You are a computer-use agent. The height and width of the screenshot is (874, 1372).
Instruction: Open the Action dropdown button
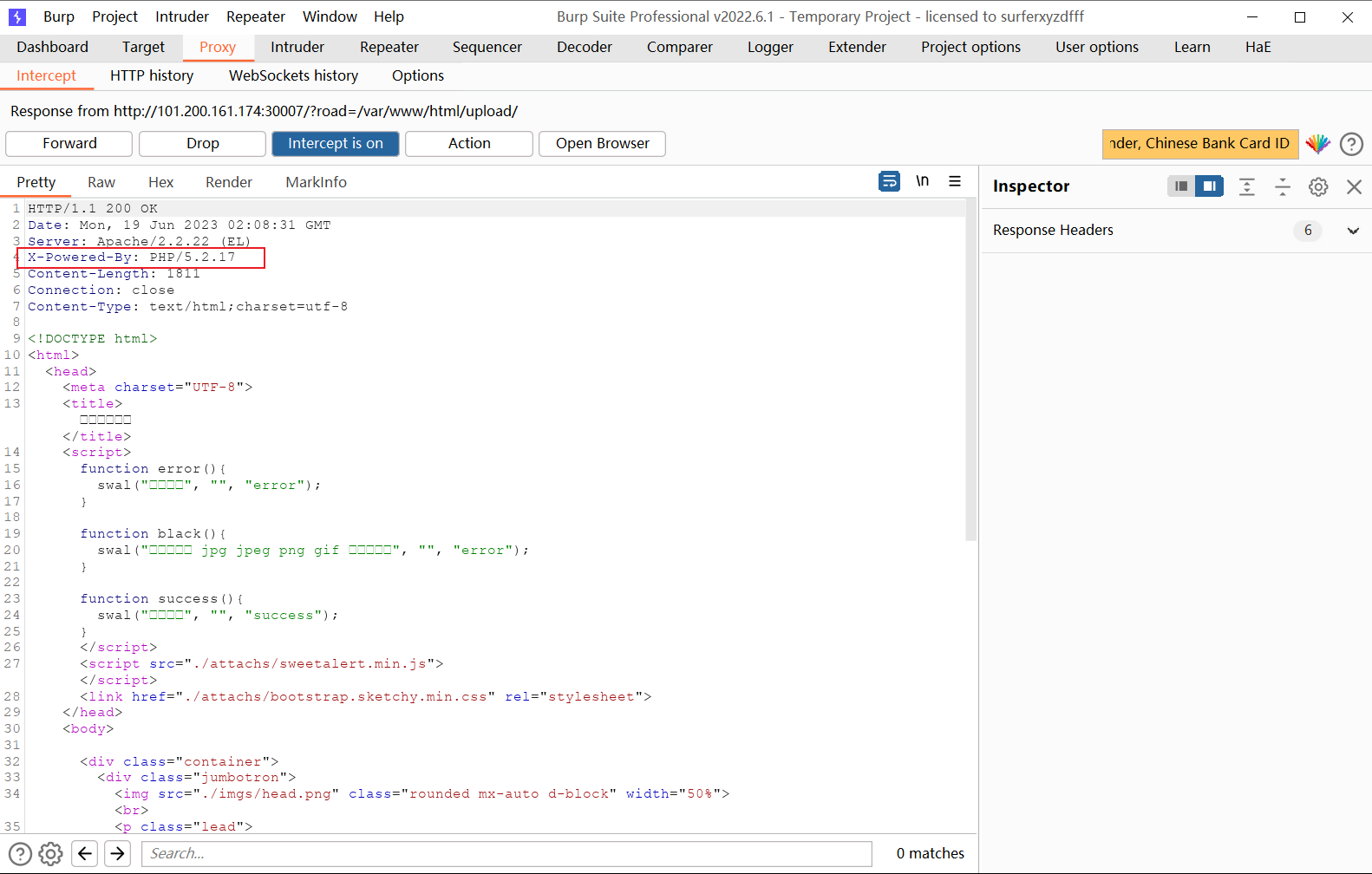coord(469,144)
